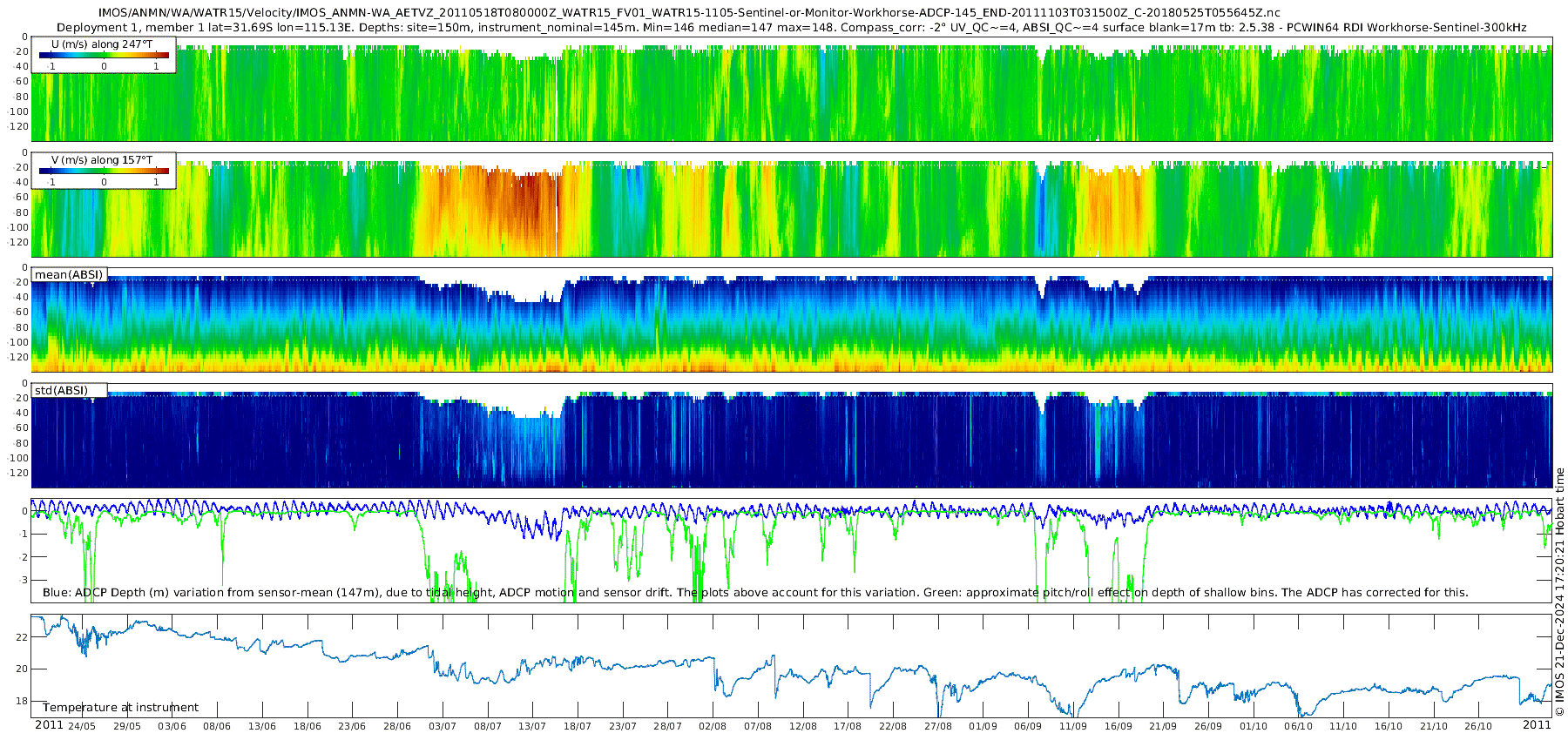Screen dimensions: 1568x740
Task: Click the 03/06 date tick label
Action: [172, 726]
